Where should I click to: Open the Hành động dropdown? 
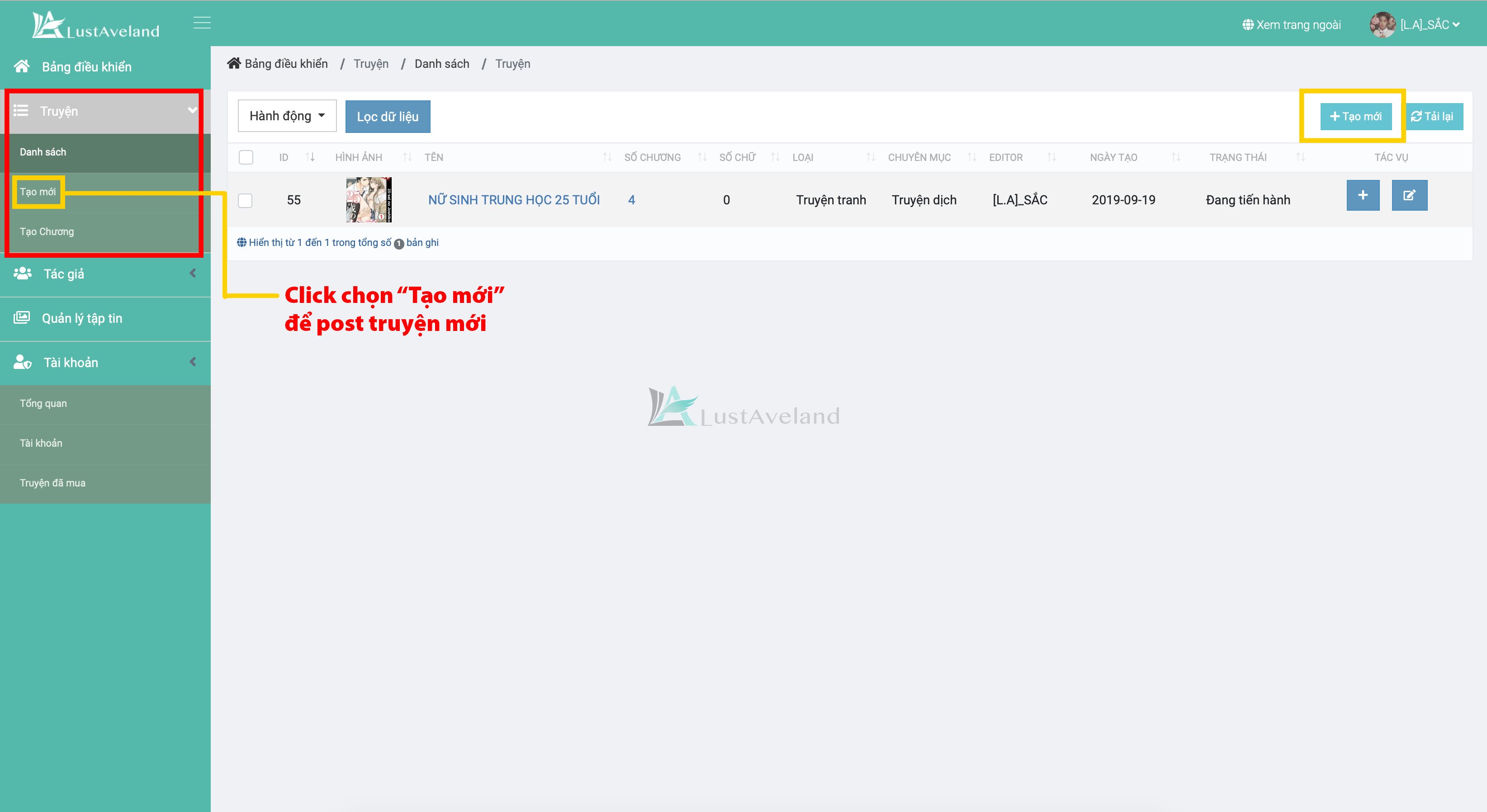click(287, 116)
